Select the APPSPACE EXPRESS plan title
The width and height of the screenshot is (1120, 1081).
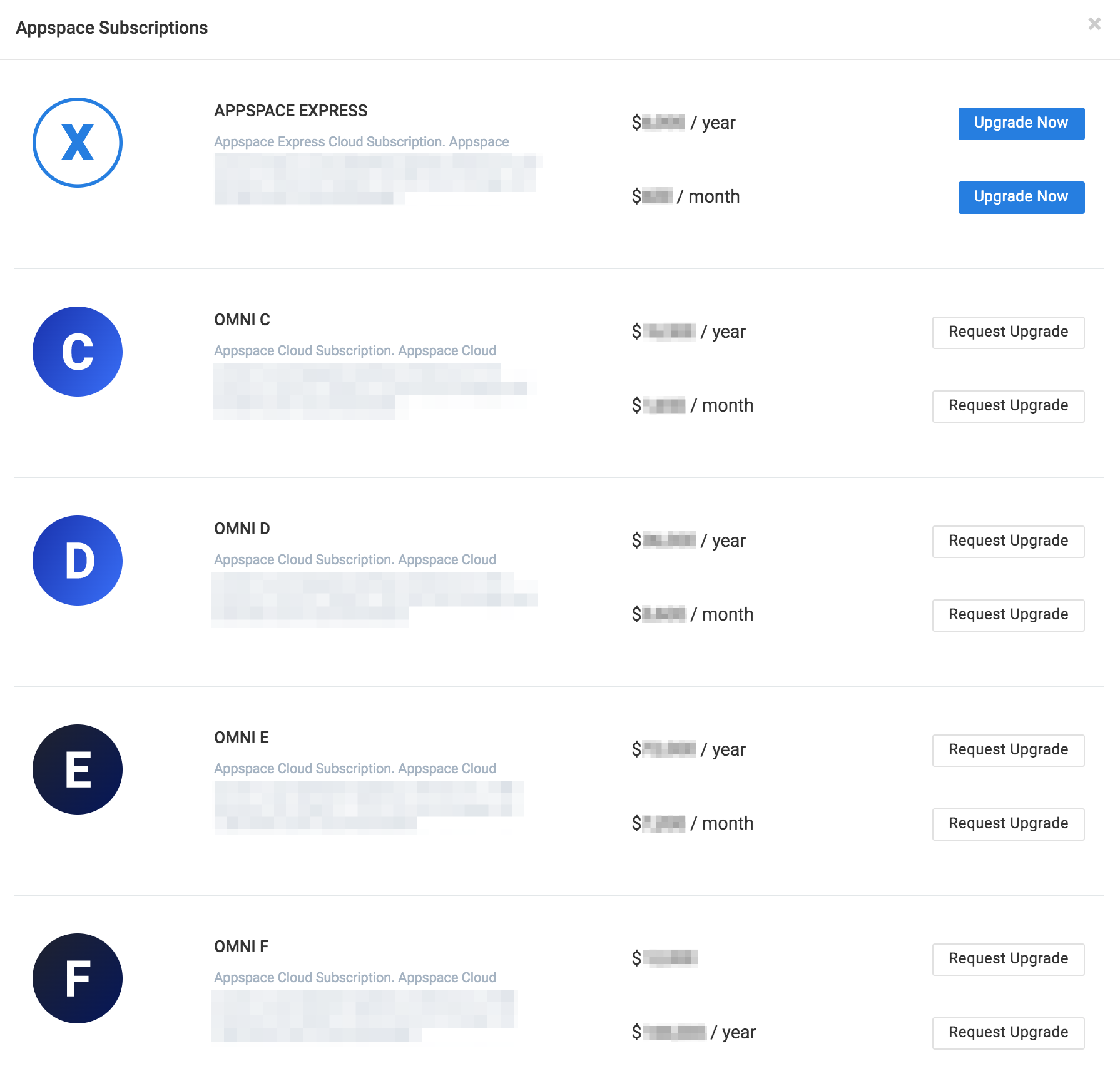click(291, 111)
